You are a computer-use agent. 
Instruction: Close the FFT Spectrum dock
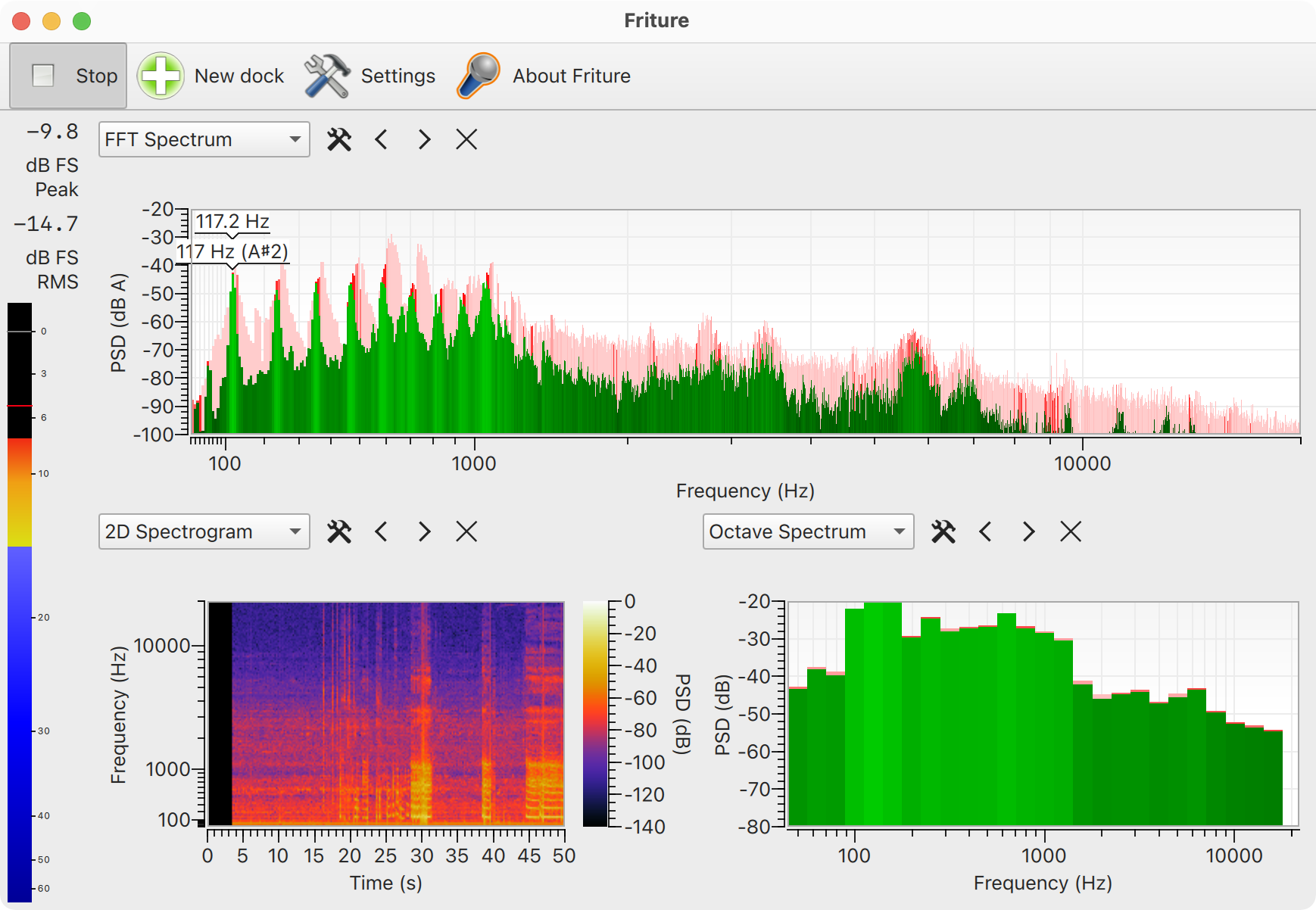click(466, 139)
